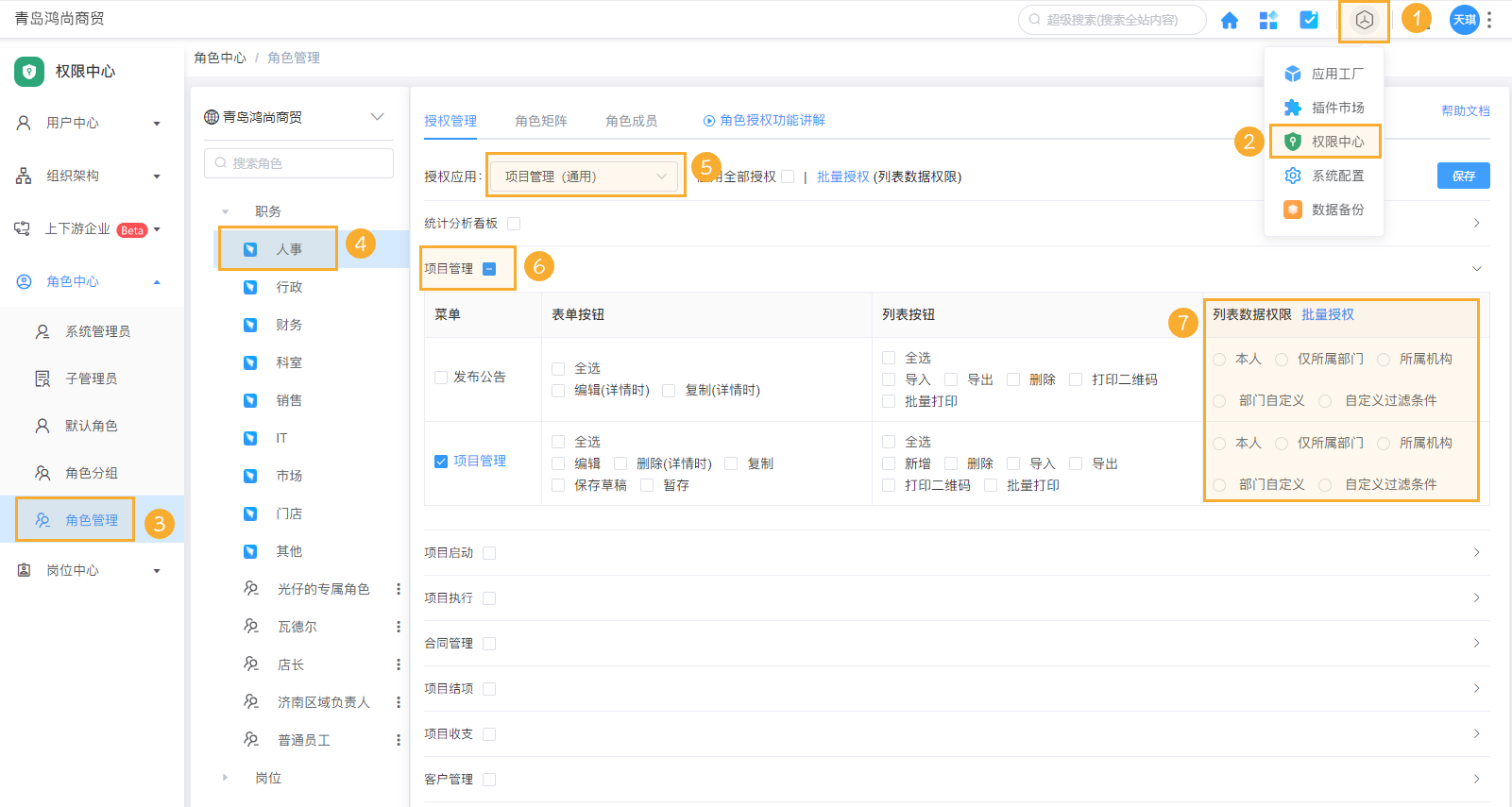1512x807 pixels.
Task: Click the 系统配置 gear icon
Action: pyautogui.click(x=1293, y=176)
